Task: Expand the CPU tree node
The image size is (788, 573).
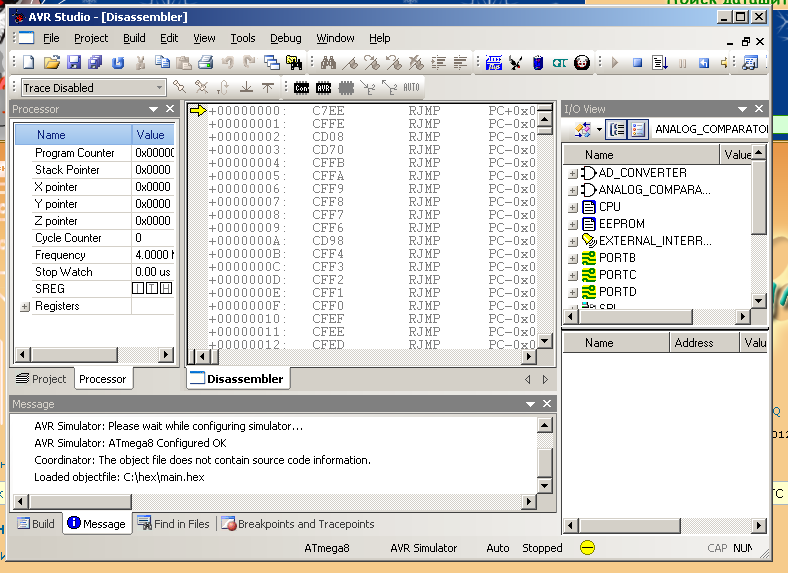Action: click(572, 208)
